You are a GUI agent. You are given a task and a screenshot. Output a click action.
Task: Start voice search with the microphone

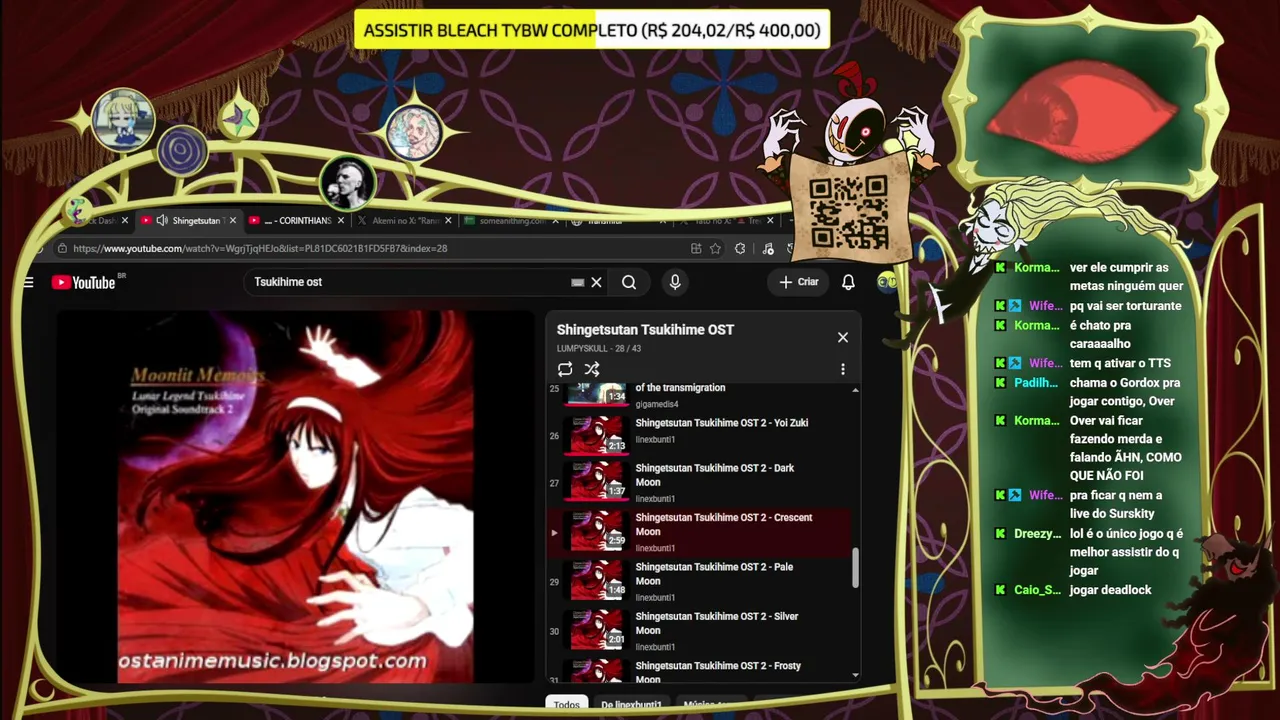pyautogui.click(x=675, y=282)
